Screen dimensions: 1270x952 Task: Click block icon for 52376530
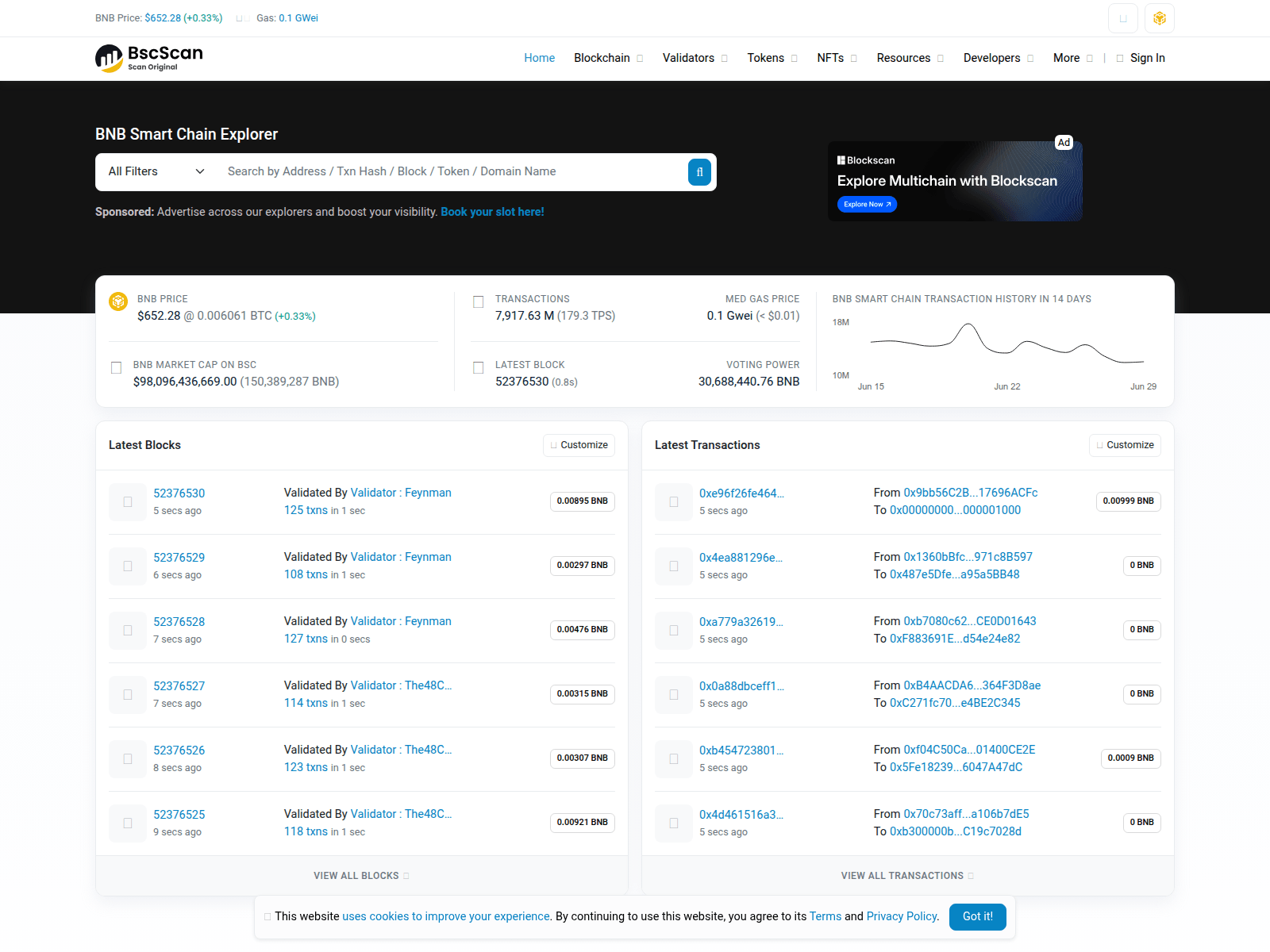click(x=128, y=501)
